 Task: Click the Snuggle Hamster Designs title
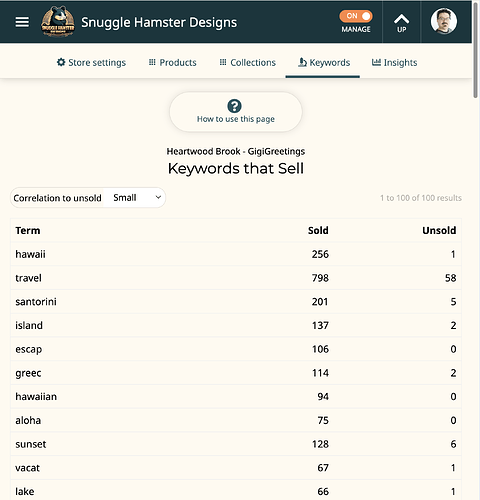pos(159,22)
